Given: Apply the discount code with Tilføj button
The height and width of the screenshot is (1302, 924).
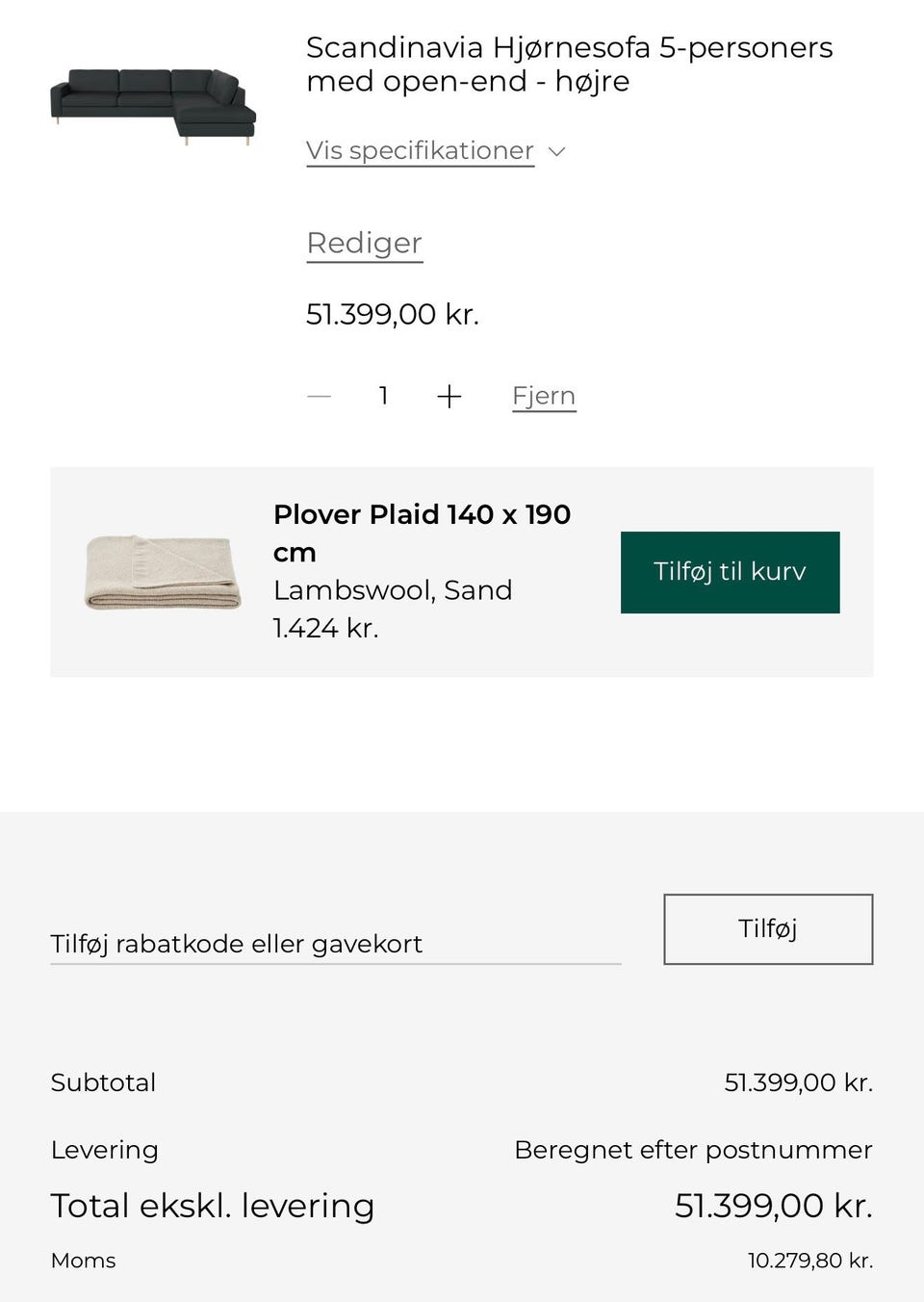Looking at the screenshot, I should point(768,928).
